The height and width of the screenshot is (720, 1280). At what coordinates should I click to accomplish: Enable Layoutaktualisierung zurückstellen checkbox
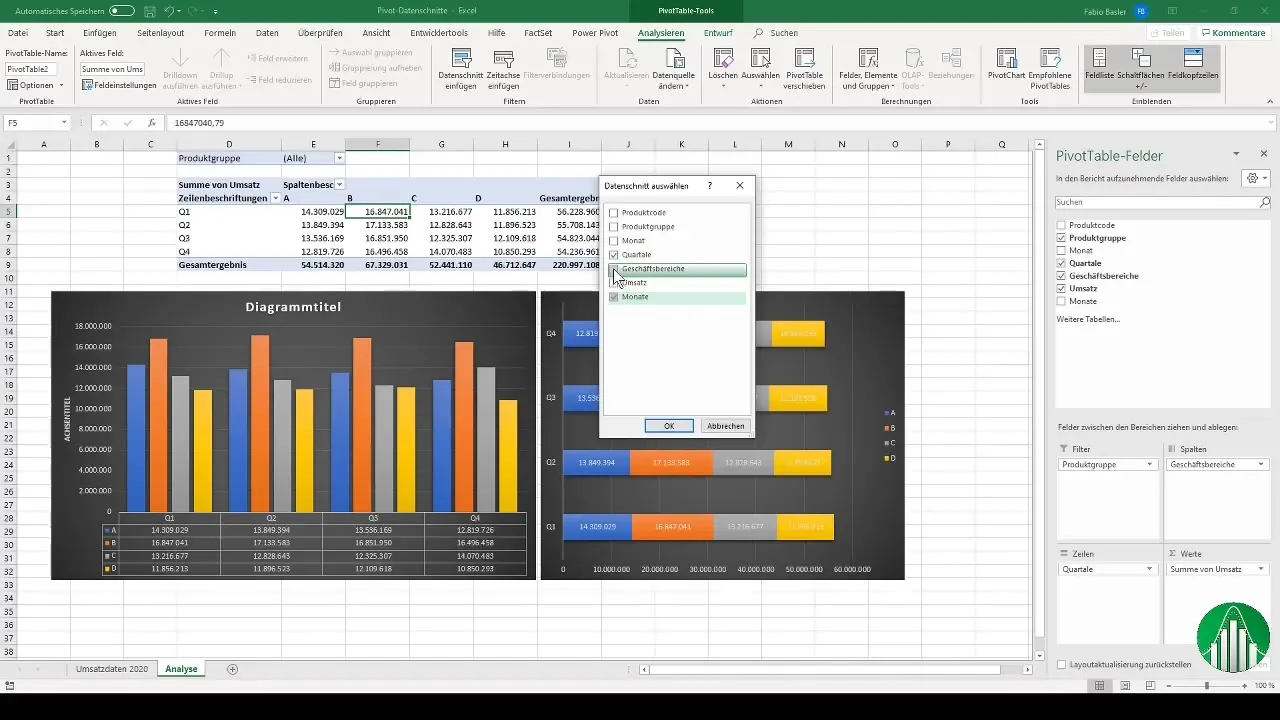(1062, 664)
